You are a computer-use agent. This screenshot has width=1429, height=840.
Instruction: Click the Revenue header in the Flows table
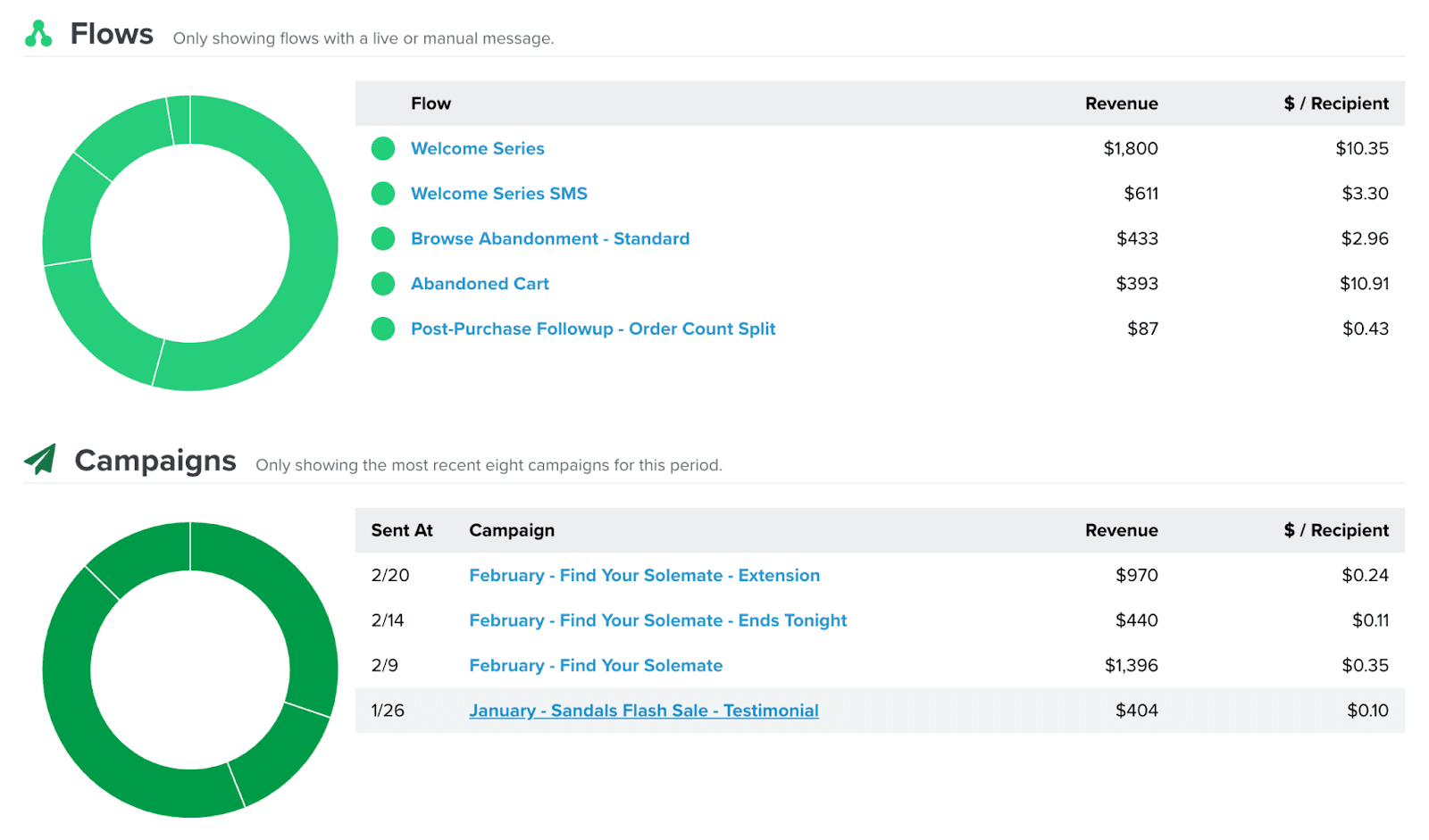(x=1121, y=104)
